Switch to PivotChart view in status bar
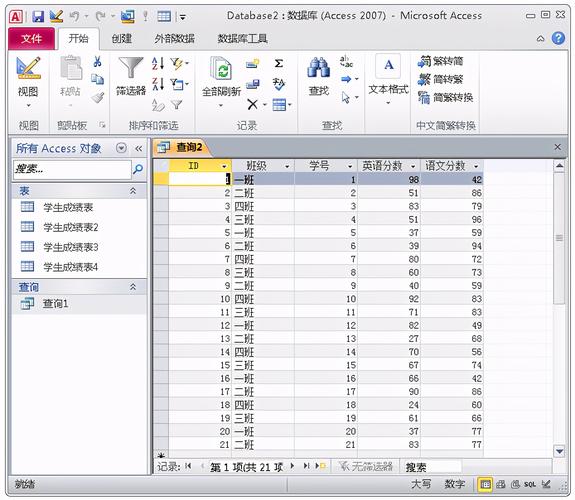 coord(515,485)
